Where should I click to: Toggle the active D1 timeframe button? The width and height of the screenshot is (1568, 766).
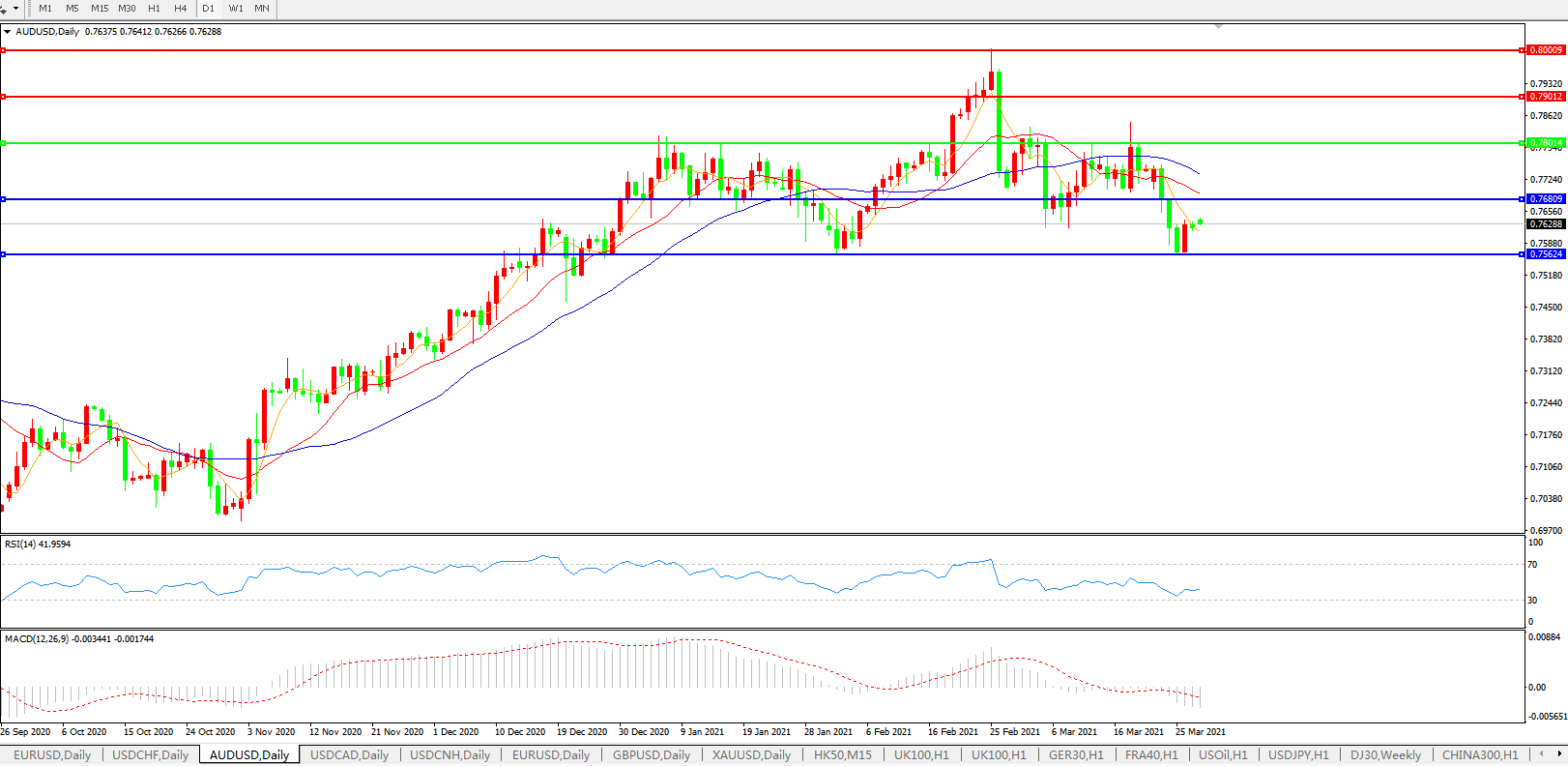click(x=209, y=9)
